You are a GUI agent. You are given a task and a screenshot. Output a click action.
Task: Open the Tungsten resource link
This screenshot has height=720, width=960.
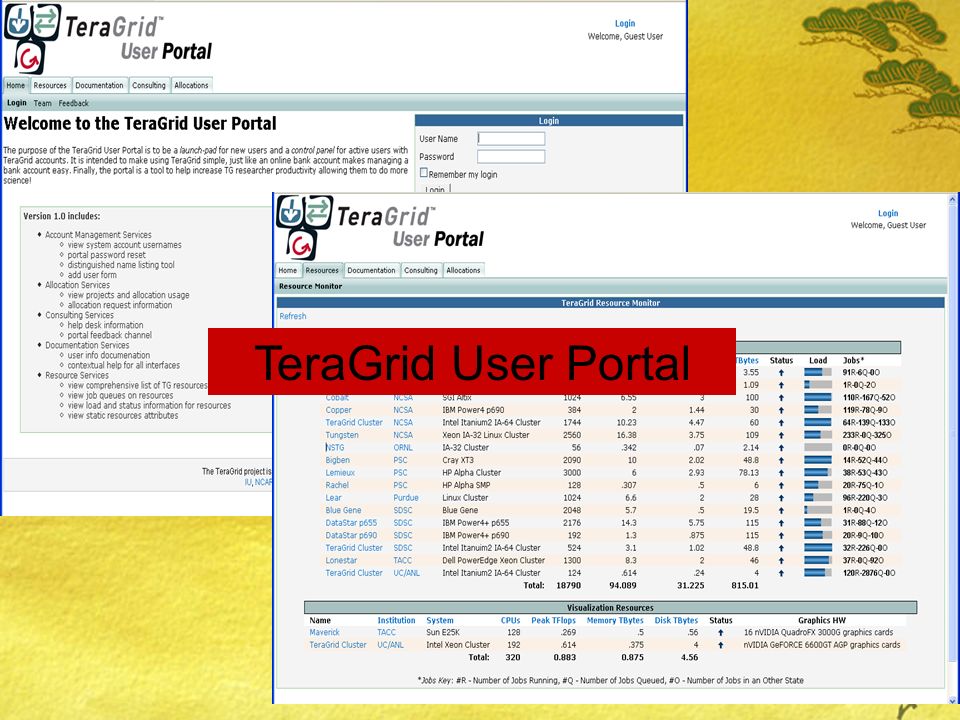(342, 435)
